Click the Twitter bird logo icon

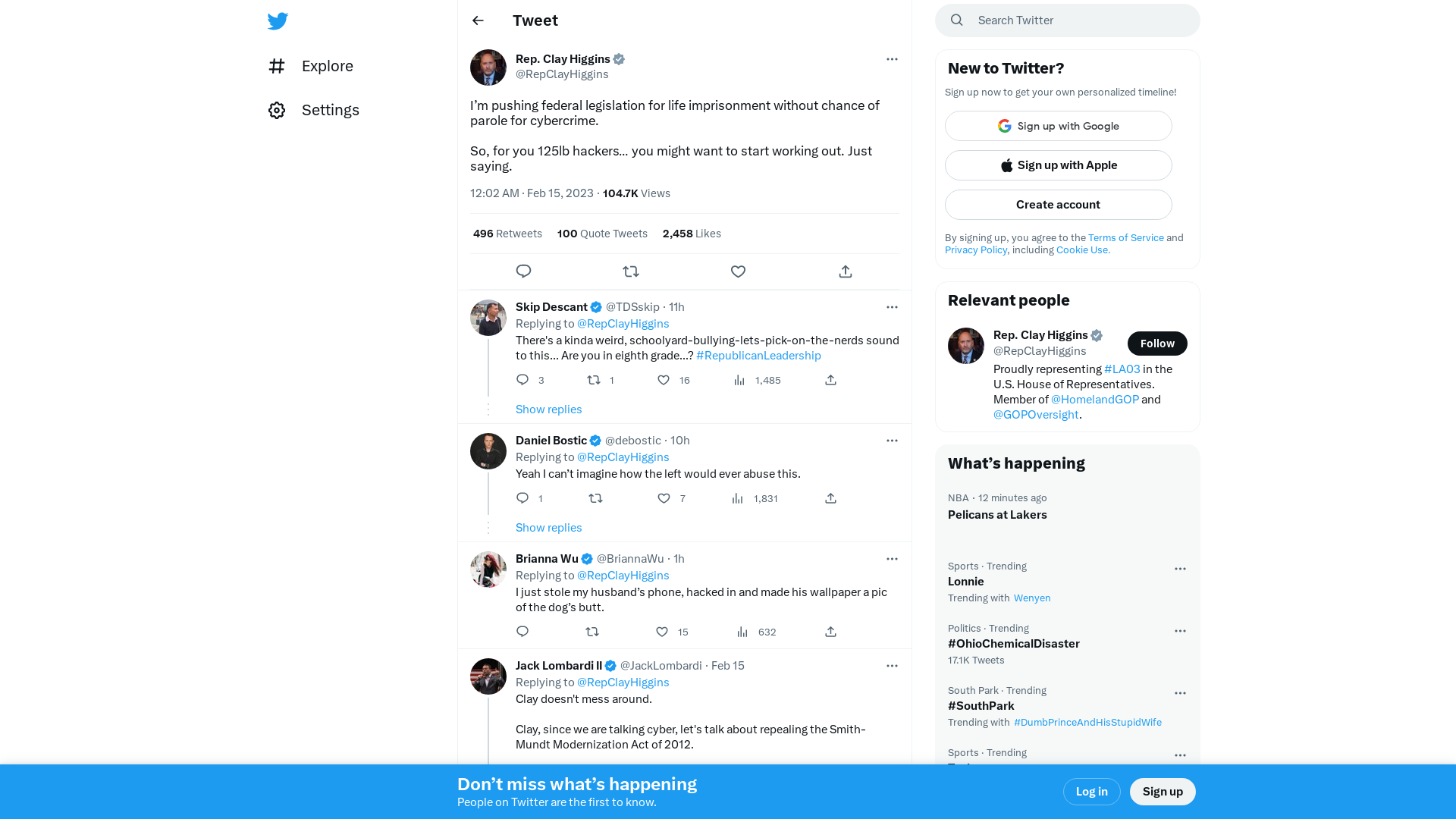[278, 20]
